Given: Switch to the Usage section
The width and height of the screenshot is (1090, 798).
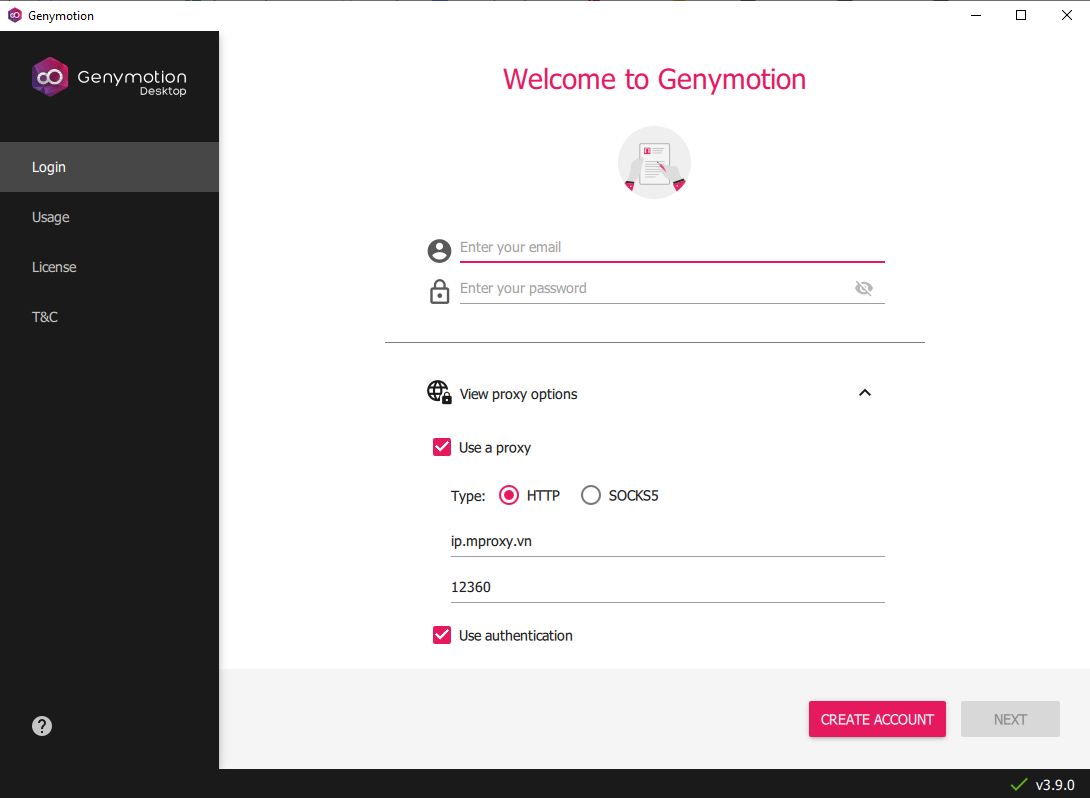Looking at the screenshot, I should coord(109,217).
